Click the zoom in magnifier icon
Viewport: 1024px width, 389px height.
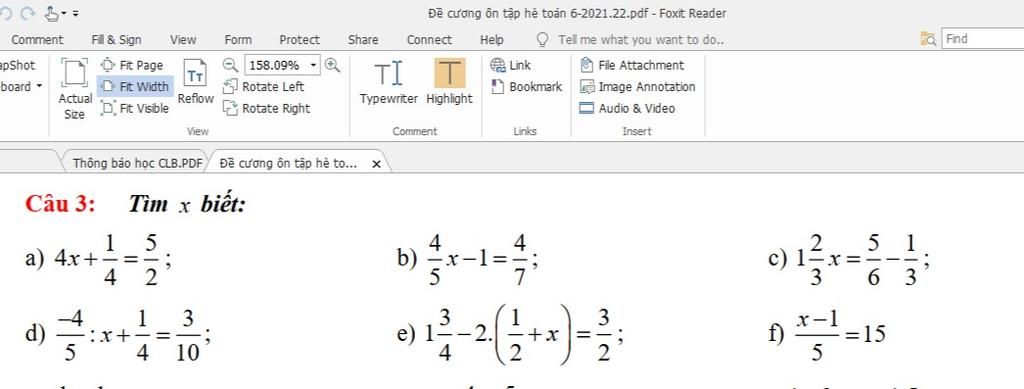(x=332, y=65)
